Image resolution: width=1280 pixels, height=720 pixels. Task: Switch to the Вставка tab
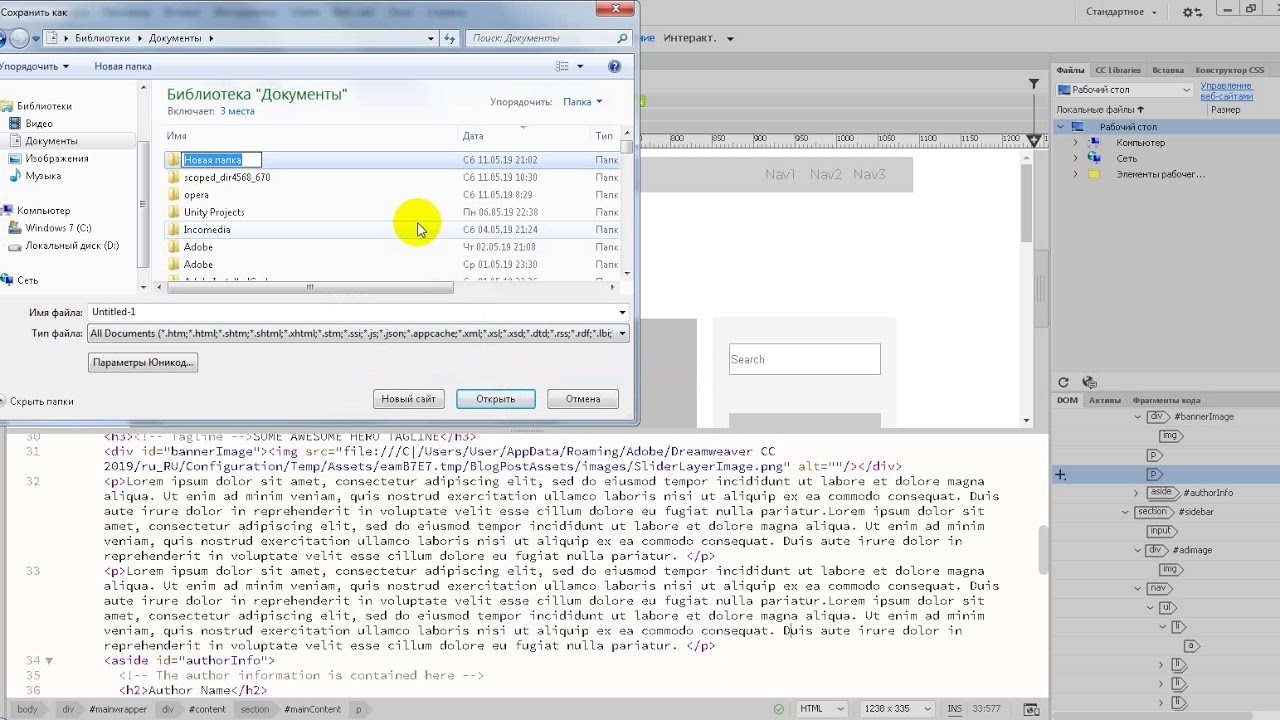point(1167,70)
